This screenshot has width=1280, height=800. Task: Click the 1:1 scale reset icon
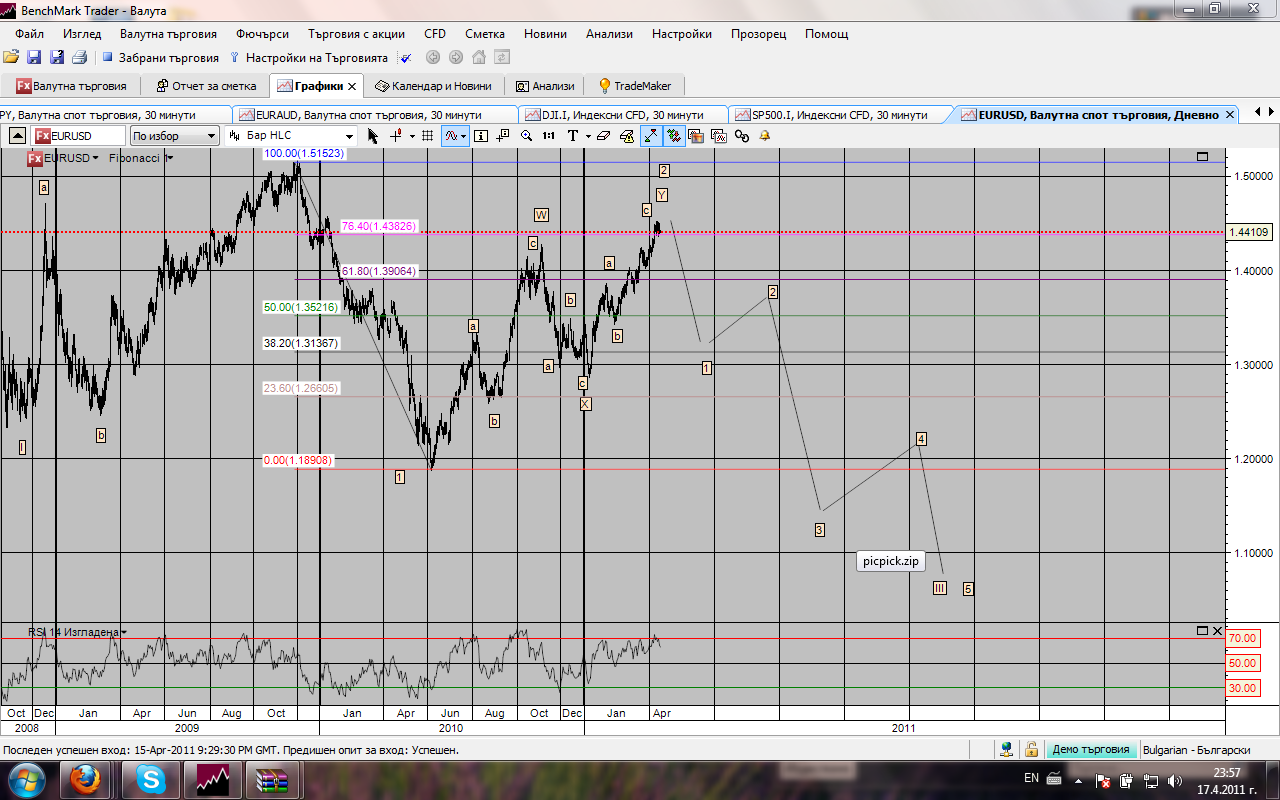[x=549, y=136]
